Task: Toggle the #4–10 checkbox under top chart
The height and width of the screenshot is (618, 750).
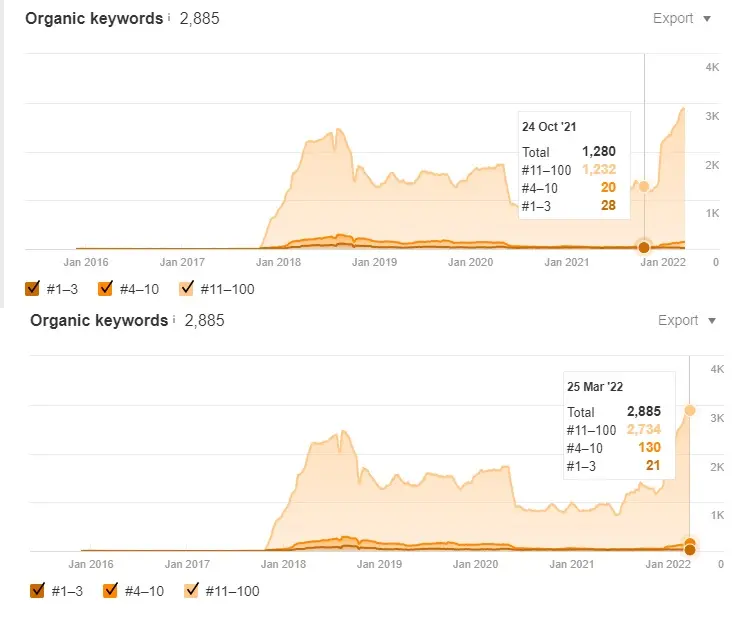Action: coord(105,289)
